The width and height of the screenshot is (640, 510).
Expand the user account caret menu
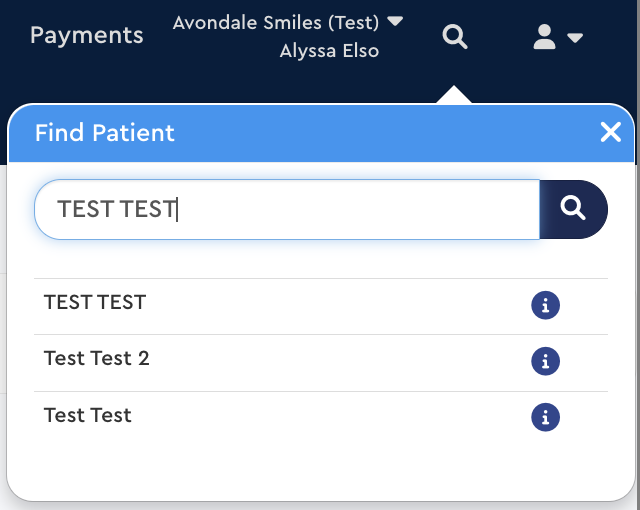pyautogui.click(x=575, y=39)
